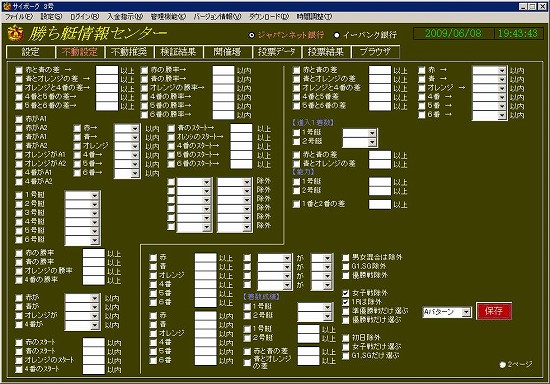Open the Aパターン dropdown
550x384 pixels.
click(447, 312)
